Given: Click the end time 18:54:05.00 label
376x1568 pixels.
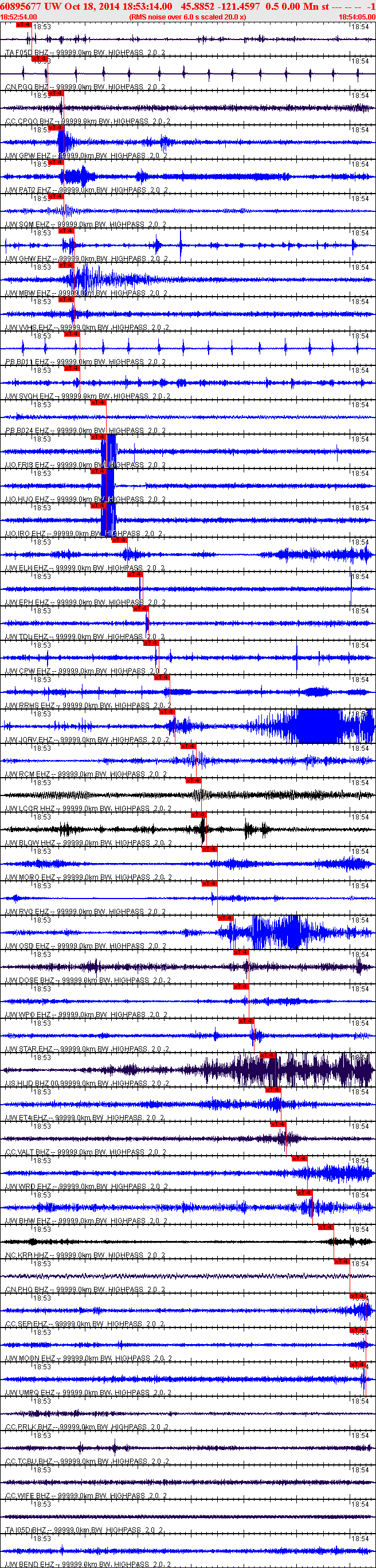Looking at the screenshot, I should 357,17.
